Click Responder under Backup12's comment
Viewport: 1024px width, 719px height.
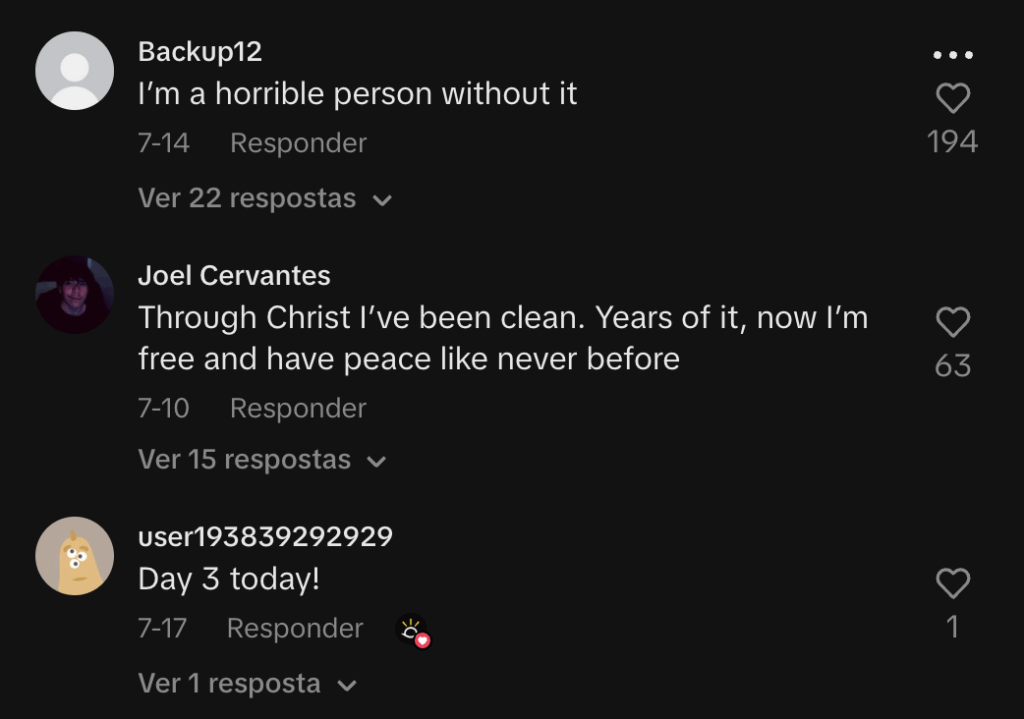pos(298,143)
